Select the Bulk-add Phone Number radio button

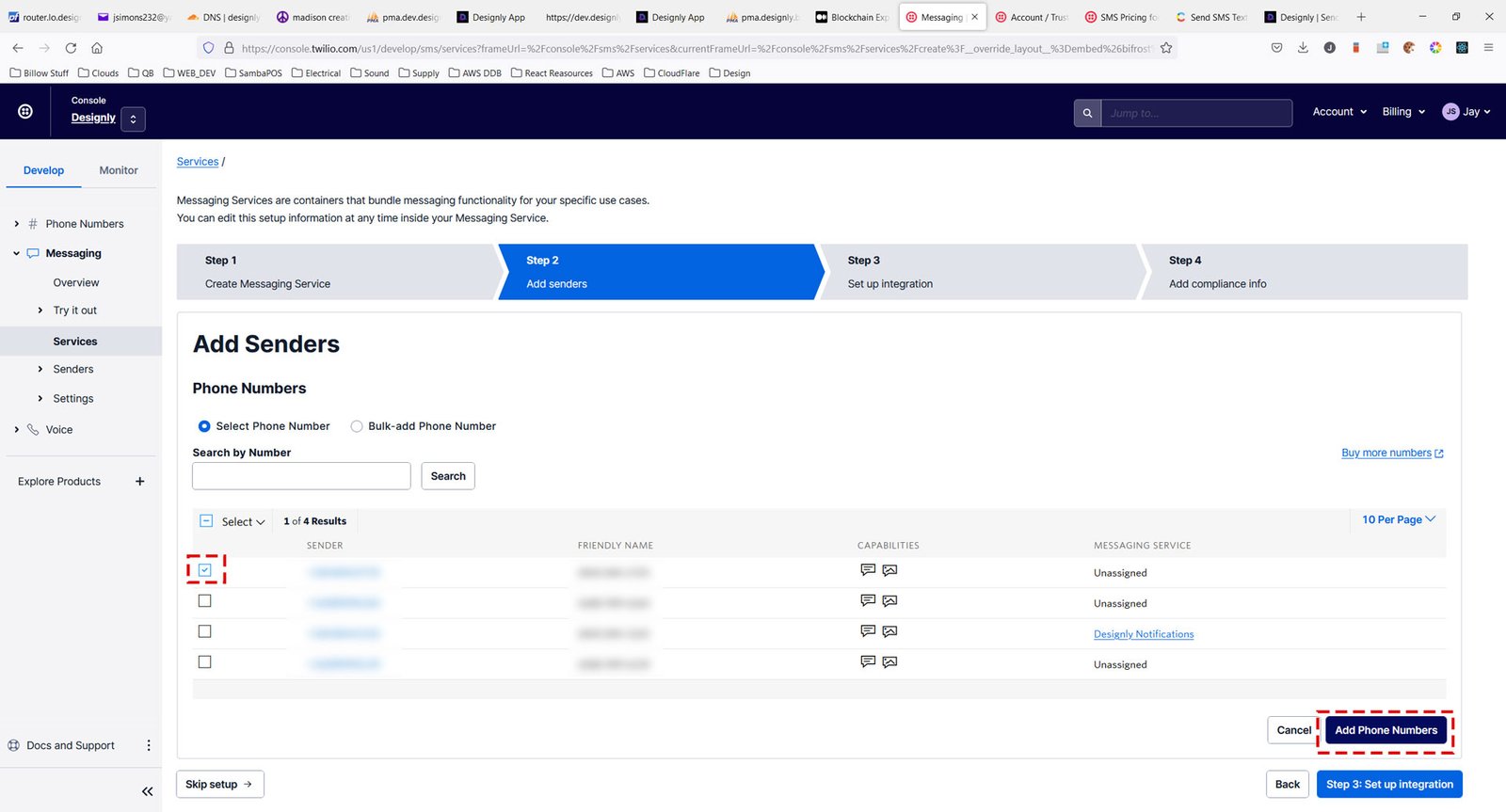(357, 426)
